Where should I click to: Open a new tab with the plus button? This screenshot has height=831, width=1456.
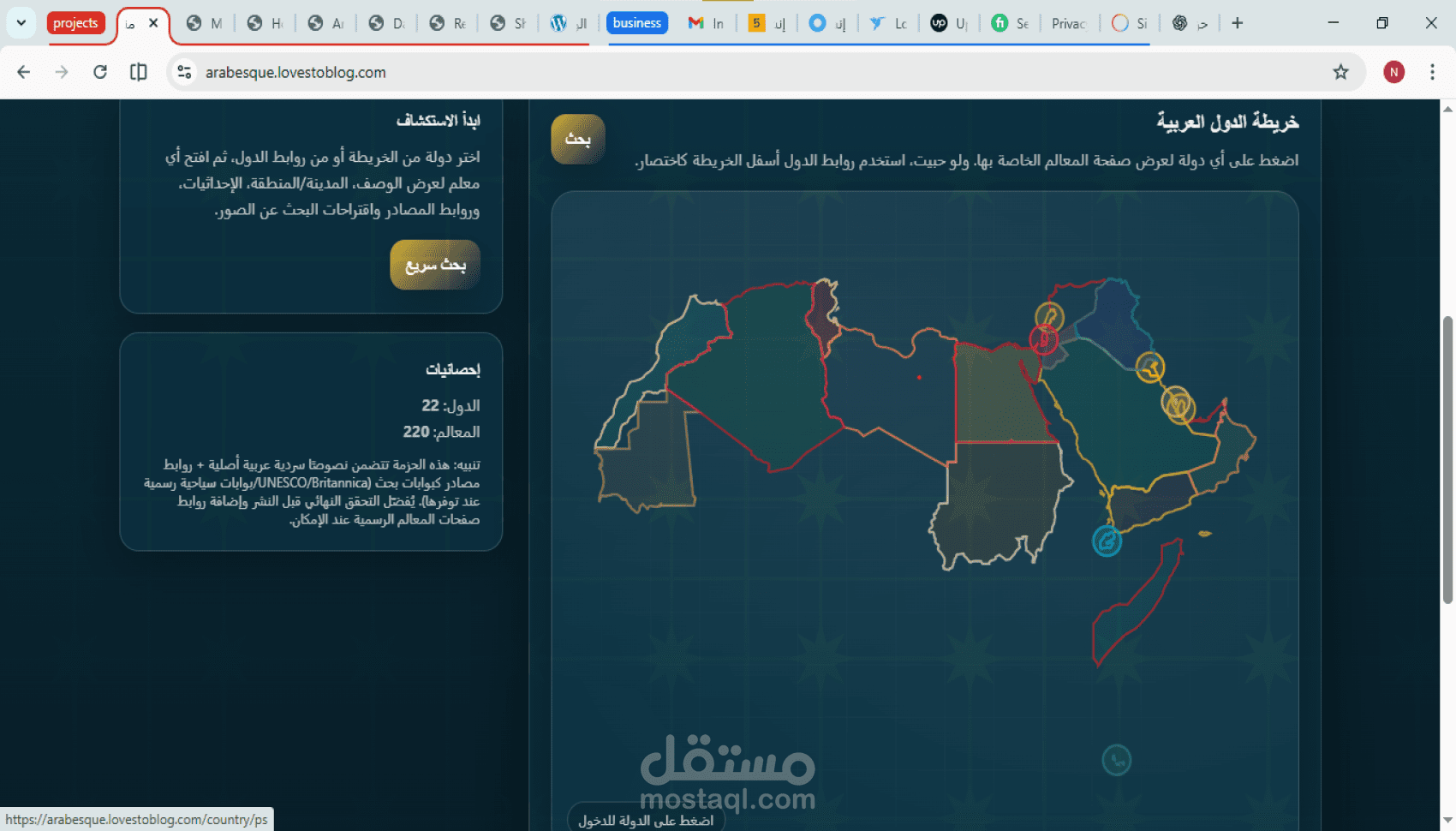click(1237, 23)
